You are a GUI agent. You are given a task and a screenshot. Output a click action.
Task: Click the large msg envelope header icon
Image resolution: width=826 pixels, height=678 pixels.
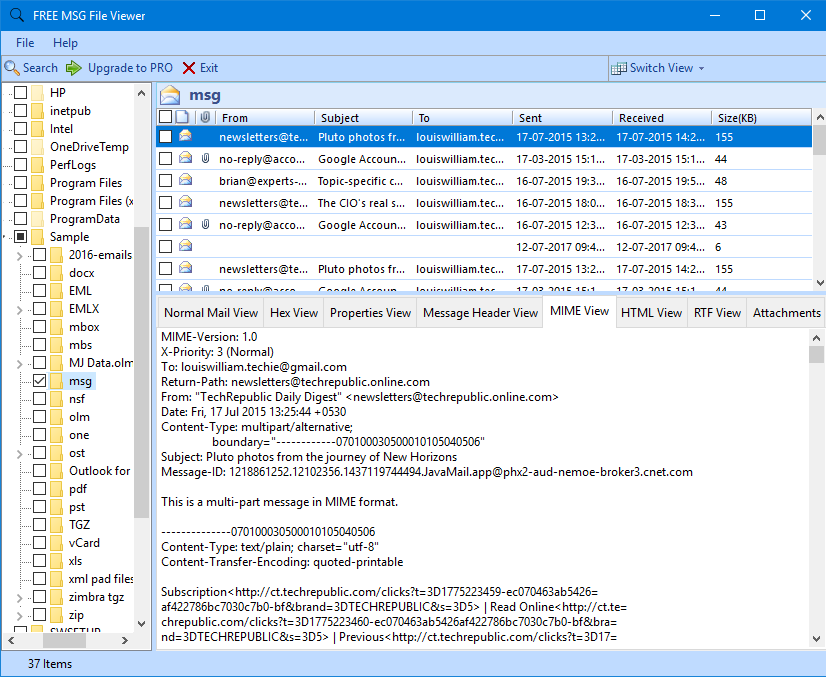(x=170, y=95)
